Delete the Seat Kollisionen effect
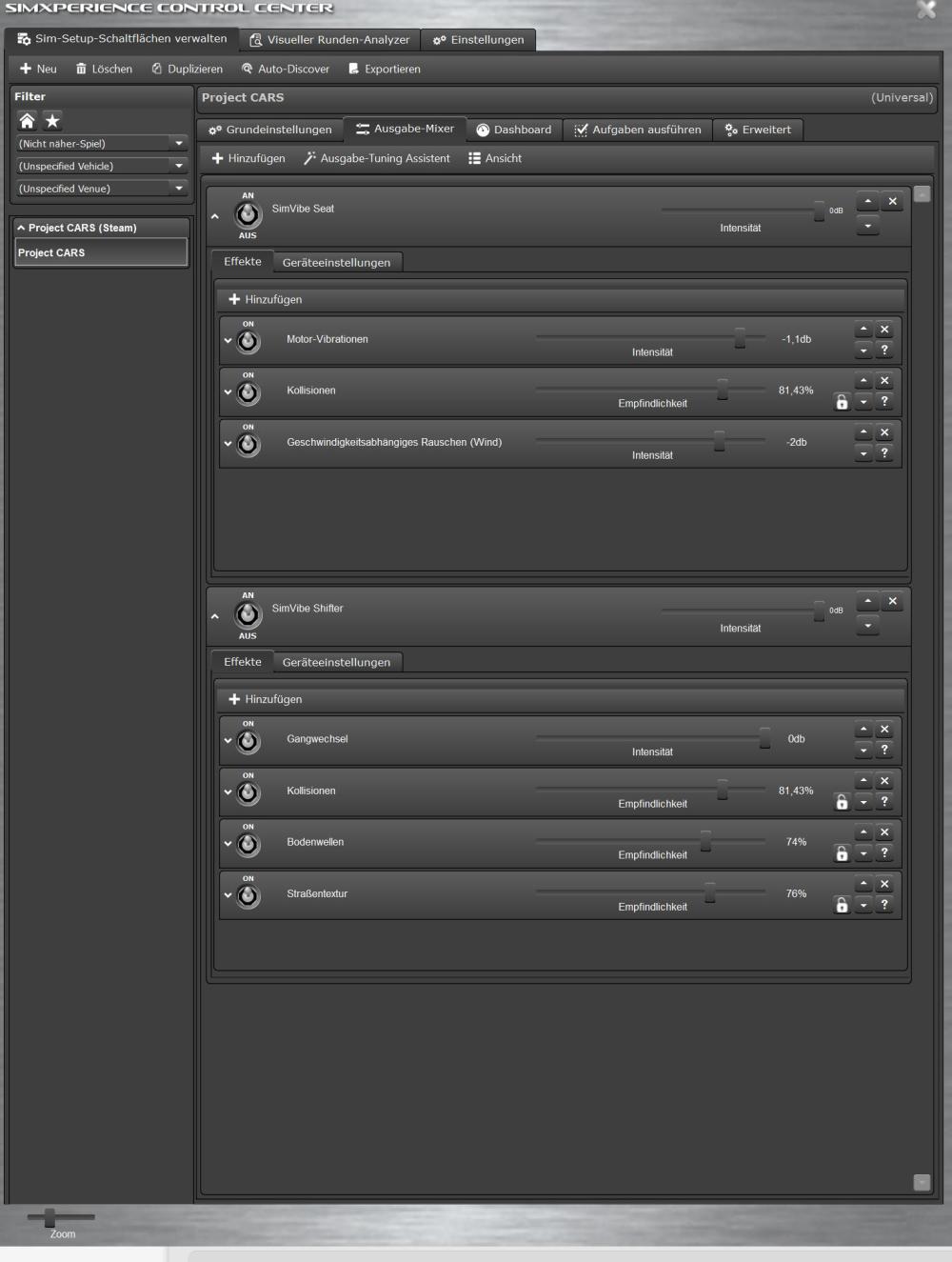The width and height of the screenshot is (952, 1262). tap(884, 381)
